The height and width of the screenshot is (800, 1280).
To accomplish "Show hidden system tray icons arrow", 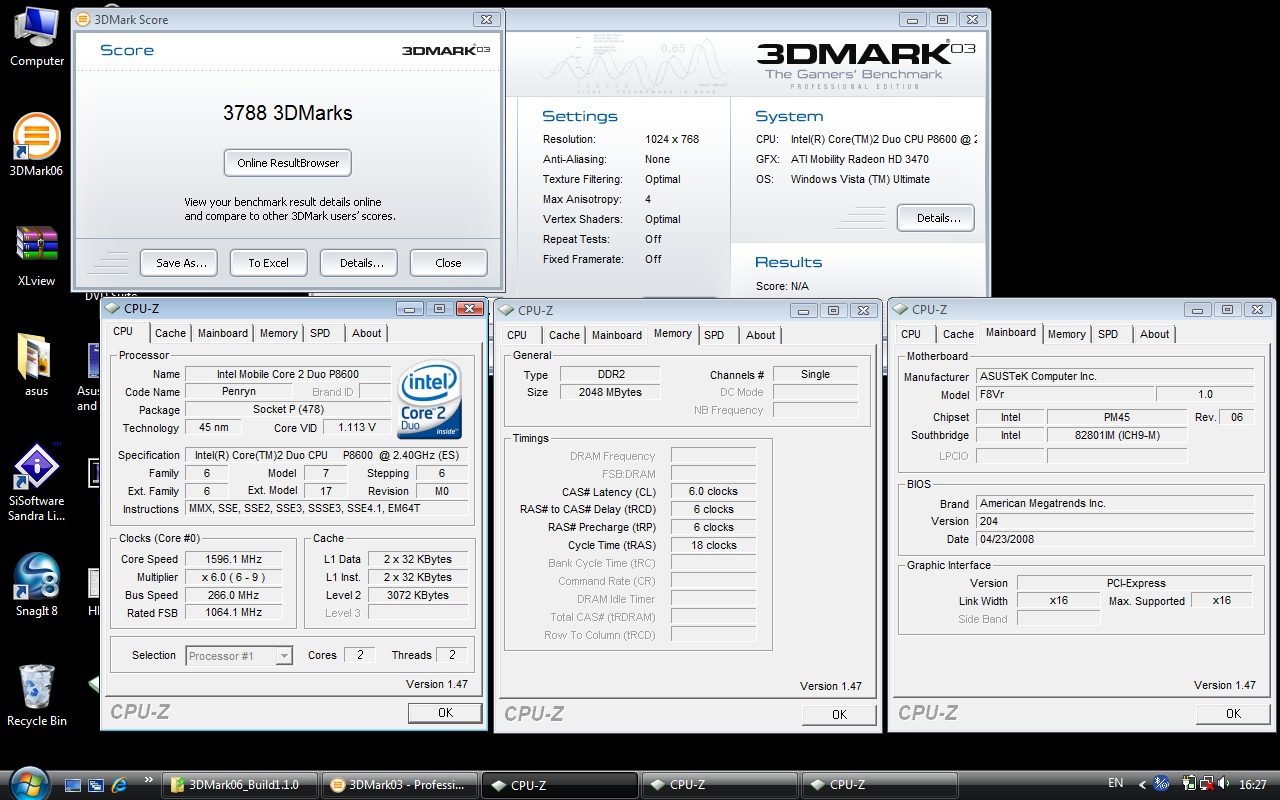I will 1142,784.
